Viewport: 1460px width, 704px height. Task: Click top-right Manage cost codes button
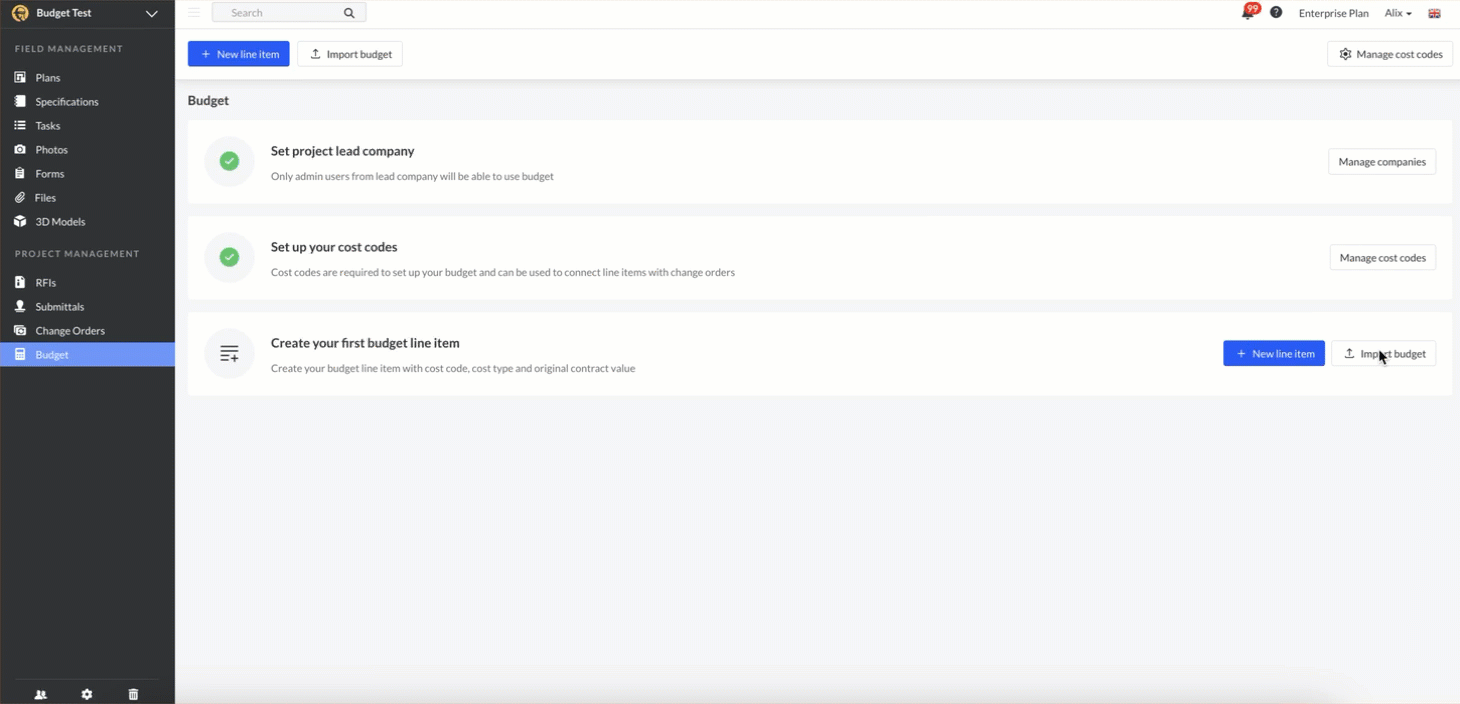1390,54
